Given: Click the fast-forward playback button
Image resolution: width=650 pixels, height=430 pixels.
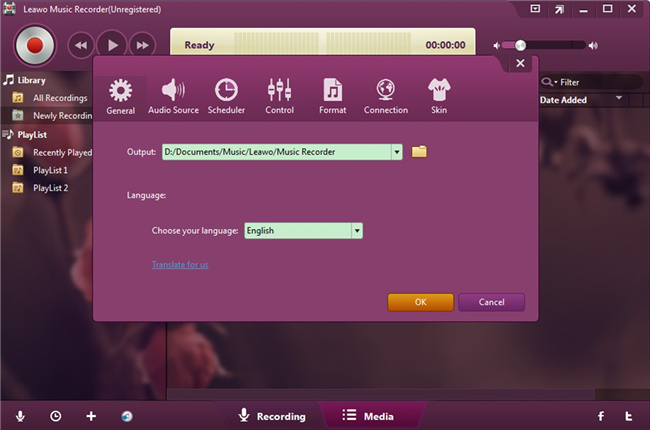Looking at the screenshot, I should point(142,45).
